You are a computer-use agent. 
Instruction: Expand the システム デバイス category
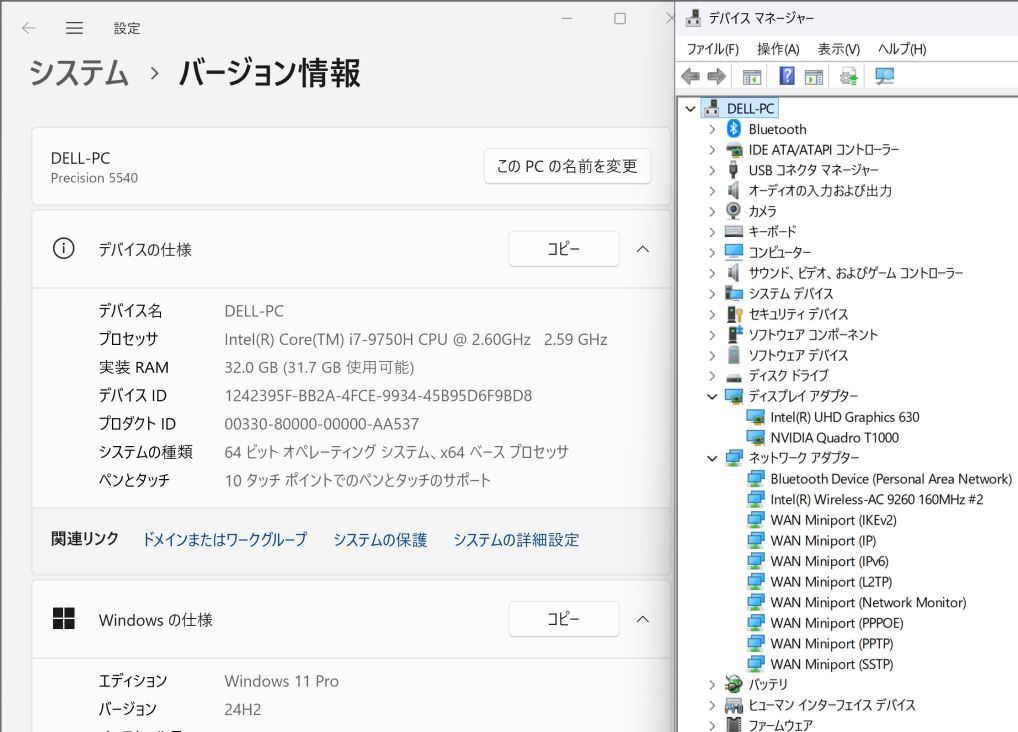click(x=712, y=294)
